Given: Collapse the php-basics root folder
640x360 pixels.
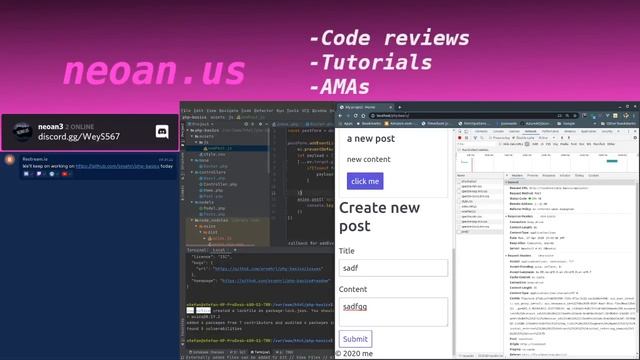Looking at the screenshot, I should tap(187, 130).
